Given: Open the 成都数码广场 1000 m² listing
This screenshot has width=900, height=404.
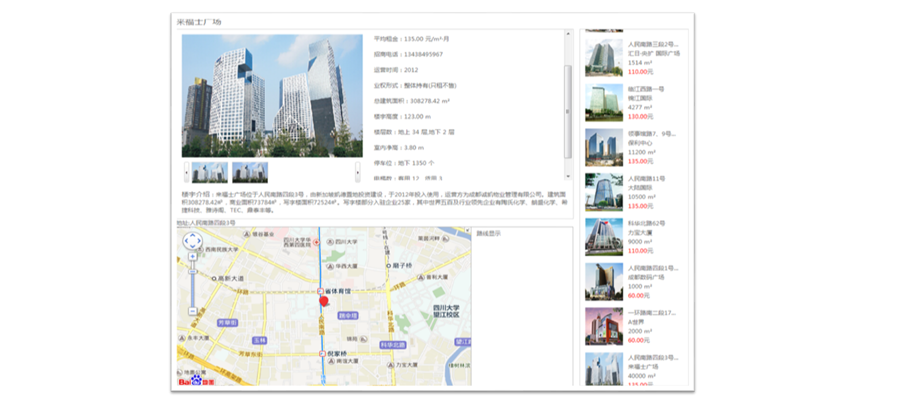Looking at the screenshot, I should 634,281.
